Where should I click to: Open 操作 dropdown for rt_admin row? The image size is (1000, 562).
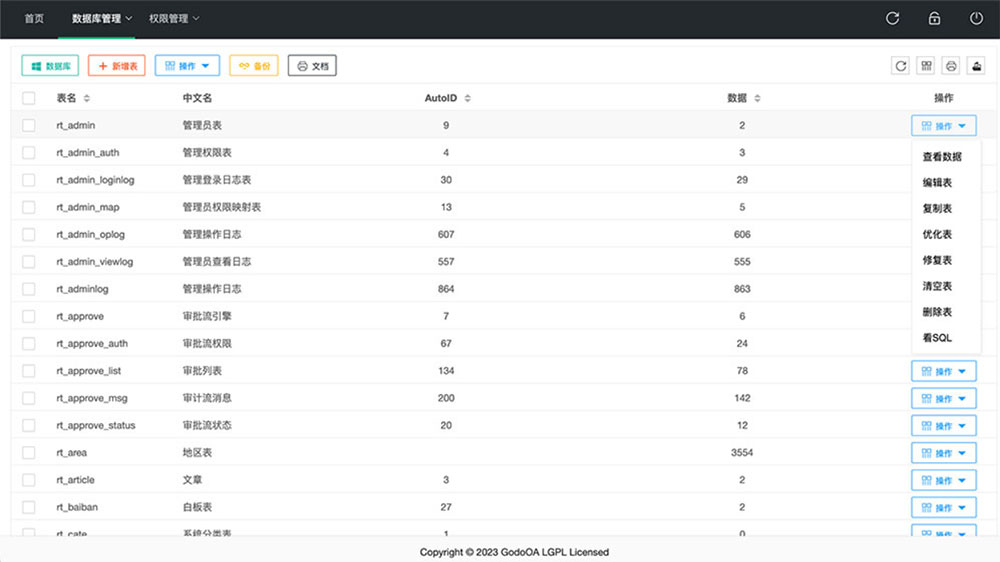943,126
